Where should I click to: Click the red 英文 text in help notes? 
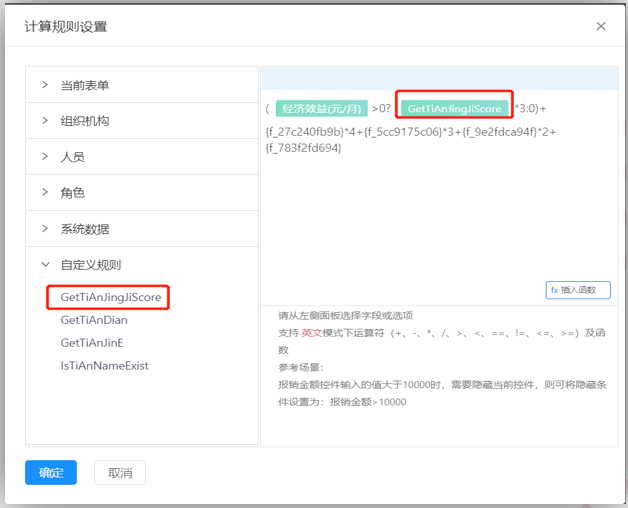tap(312, 332)
